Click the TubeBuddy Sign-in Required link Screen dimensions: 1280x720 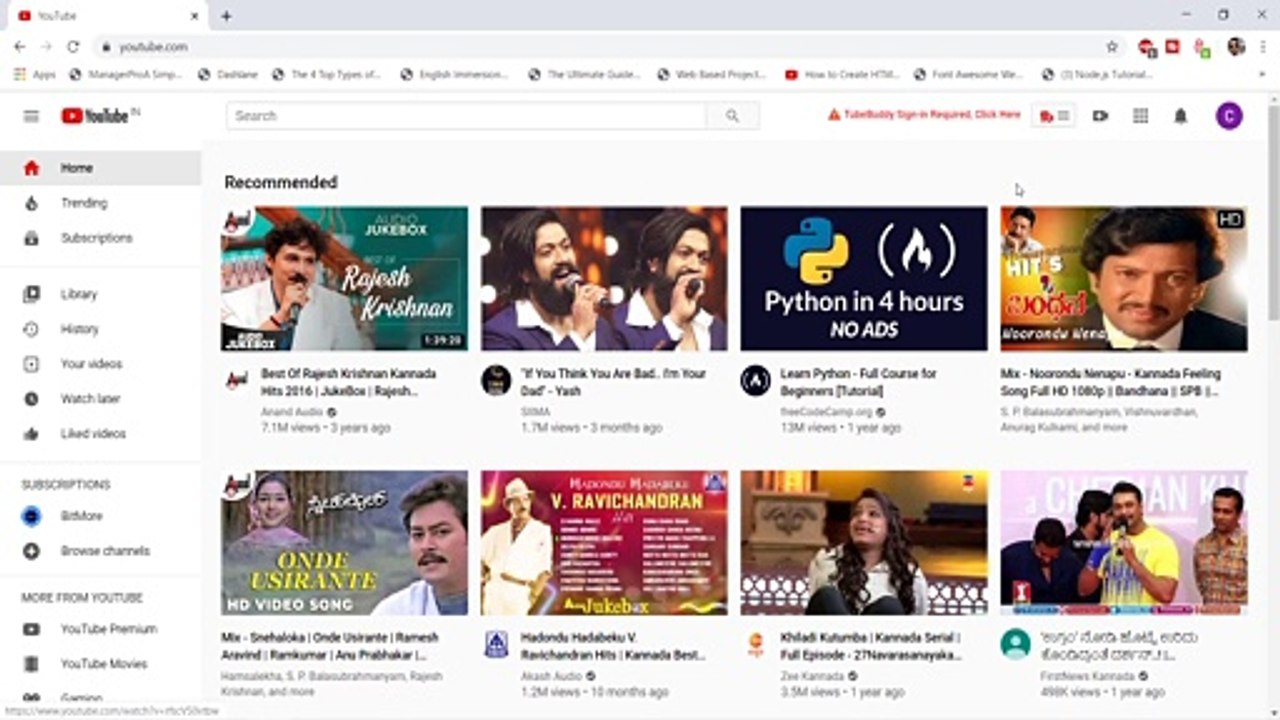coord(924,115)
